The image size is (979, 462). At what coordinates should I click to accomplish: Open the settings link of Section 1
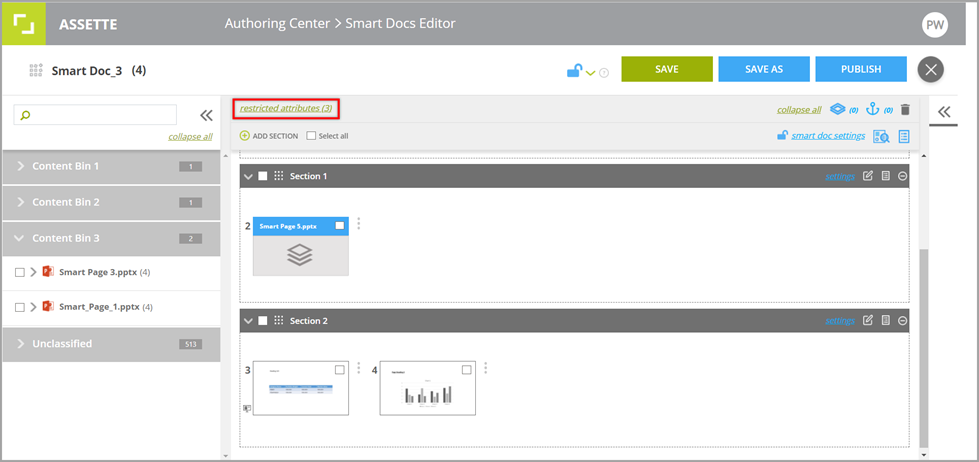(840, 177)
